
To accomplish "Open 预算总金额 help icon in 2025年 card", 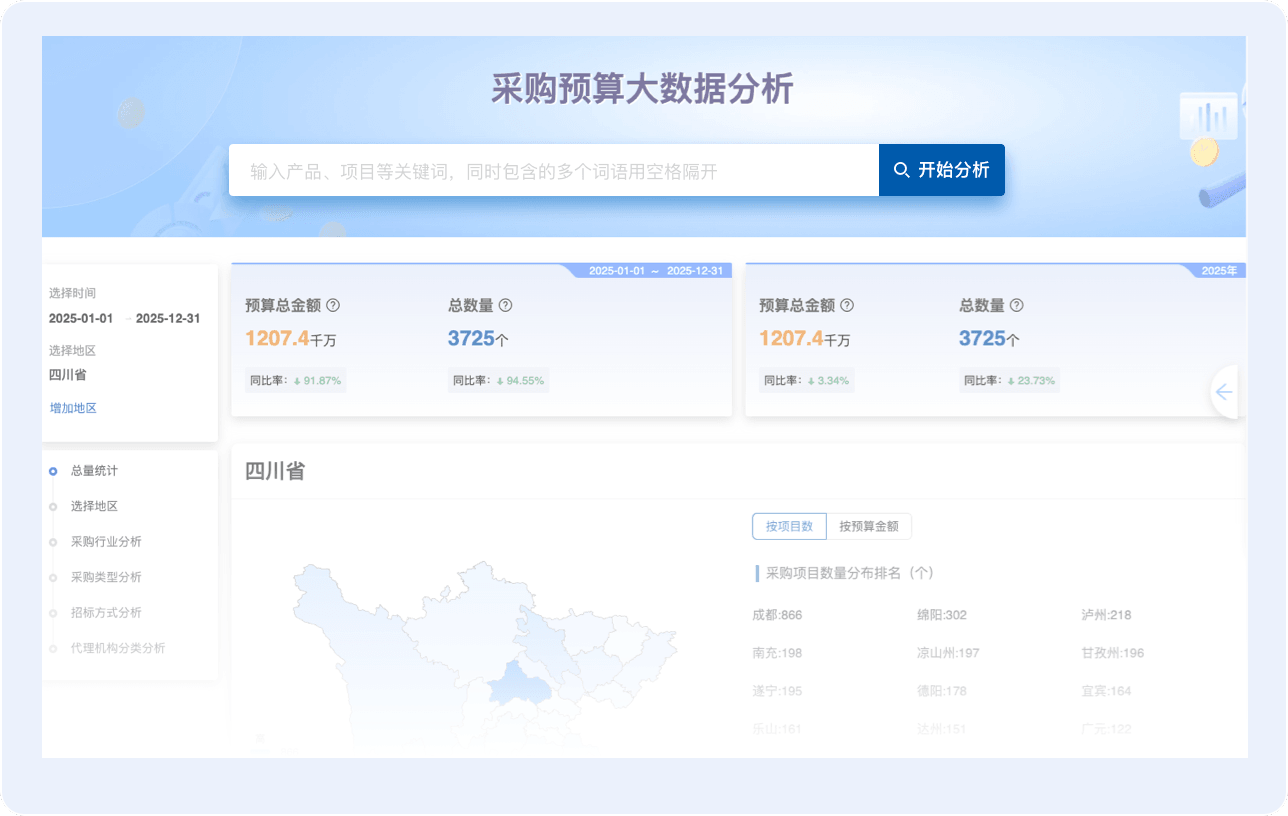I will tap(847, 306).
